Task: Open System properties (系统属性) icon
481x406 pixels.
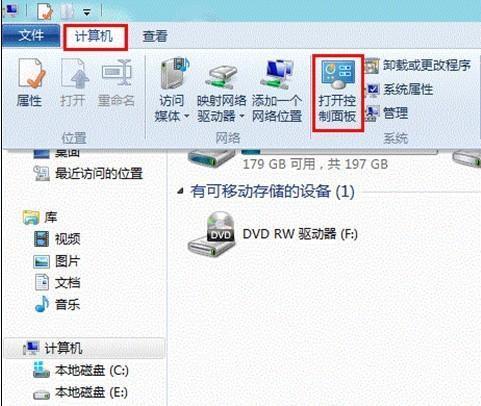Action: 372,90
